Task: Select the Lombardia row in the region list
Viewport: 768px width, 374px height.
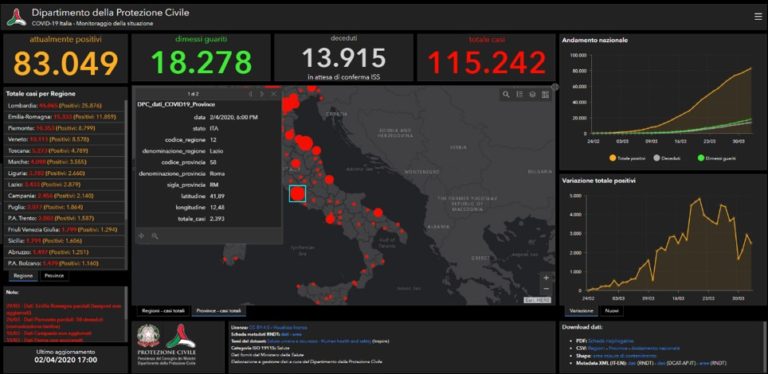Action: coord(65,105)
